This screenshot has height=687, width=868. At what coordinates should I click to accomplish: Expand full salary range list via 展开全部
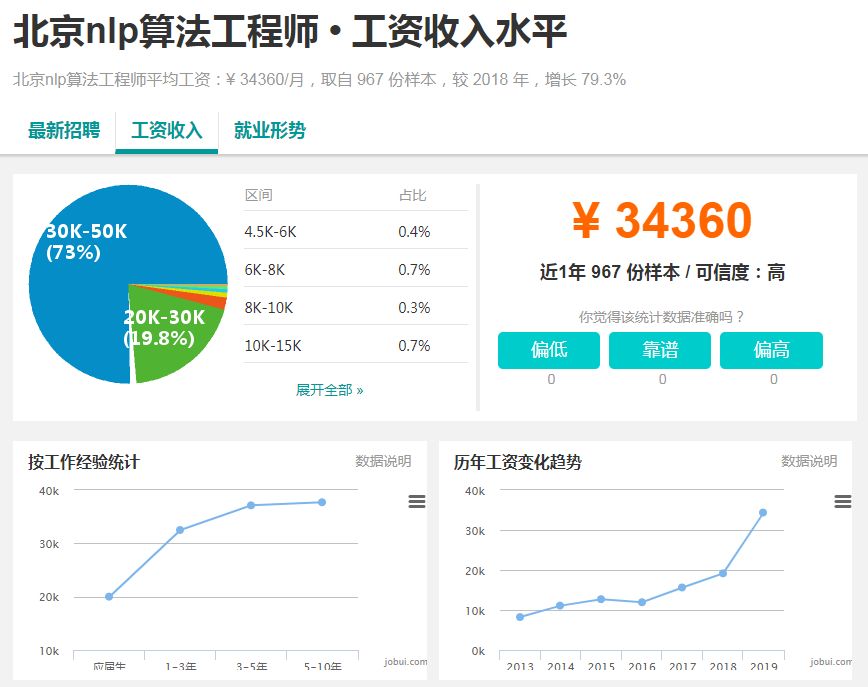tap(329, 390)
